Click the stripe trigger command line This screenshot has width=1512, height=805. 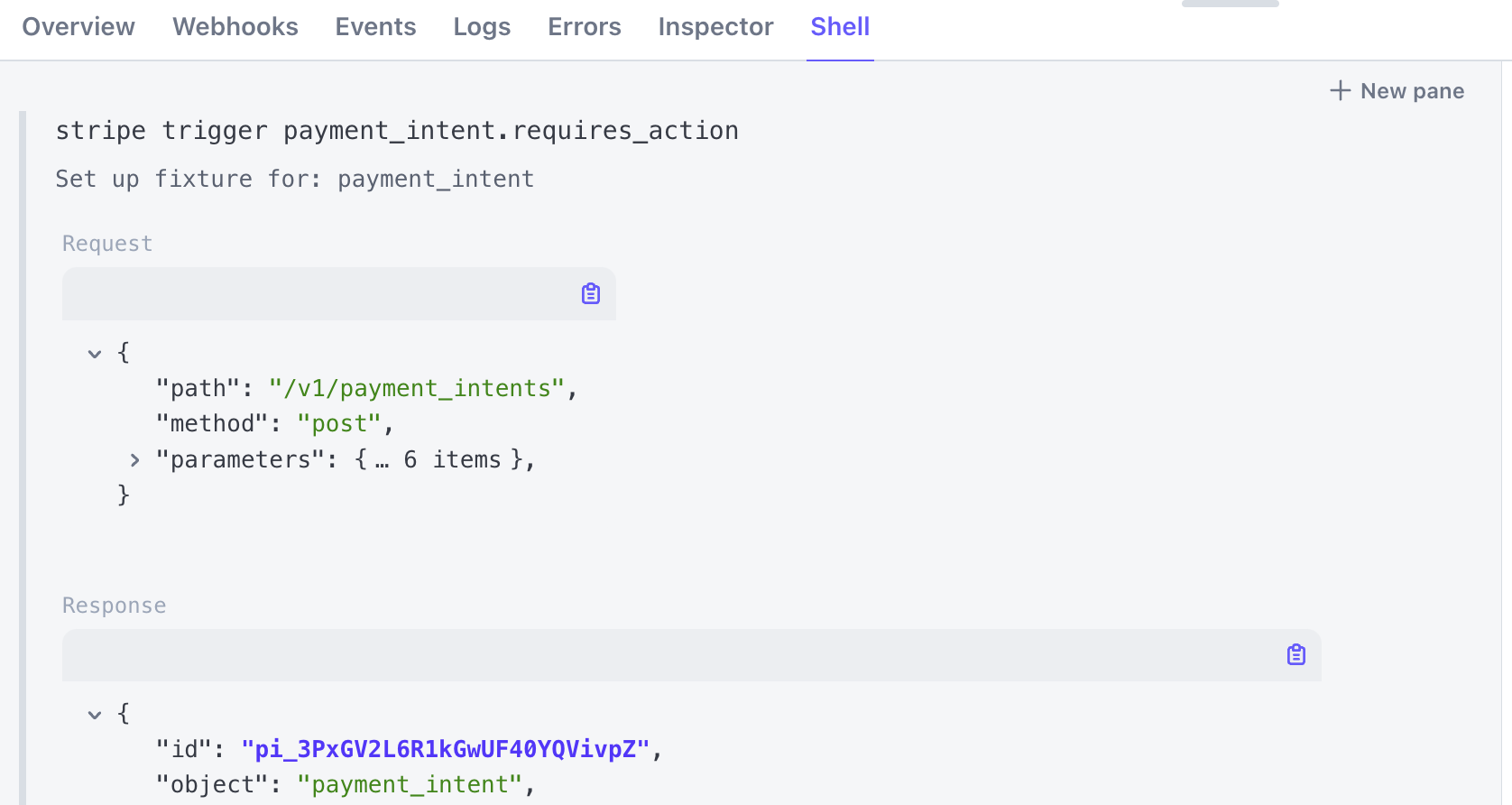tap(397, 131)
